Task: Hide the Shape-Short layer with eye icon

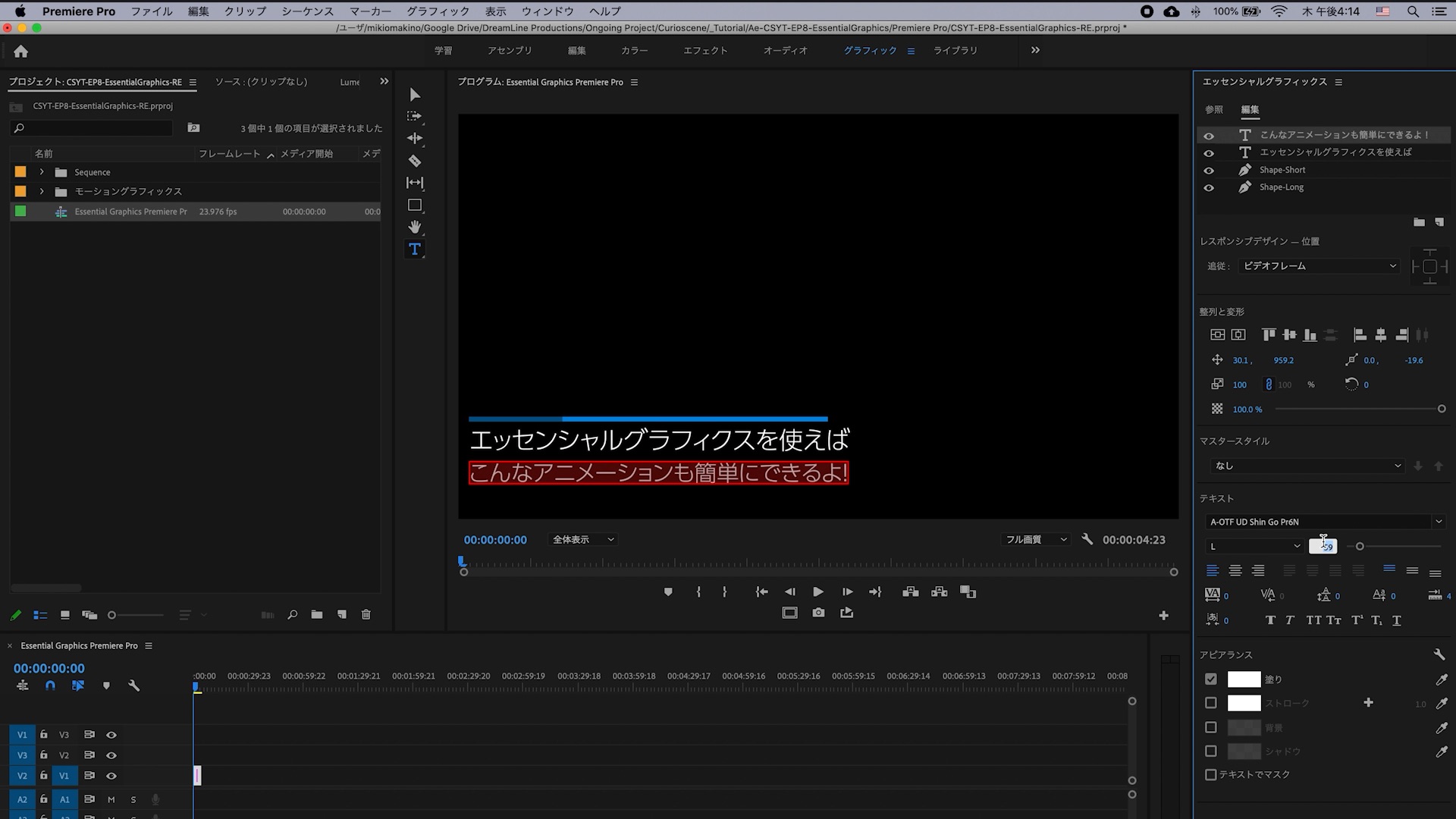Action: 1209,171
